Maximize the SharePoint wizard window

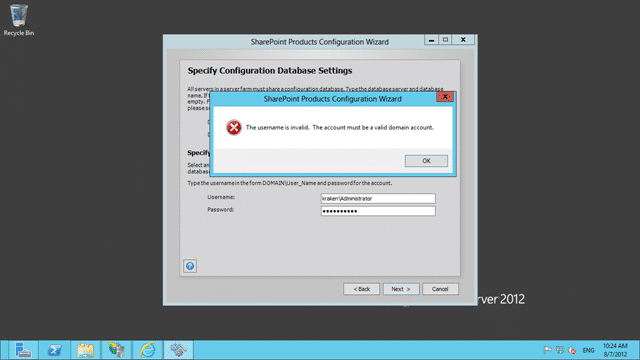tap(445, 40)
